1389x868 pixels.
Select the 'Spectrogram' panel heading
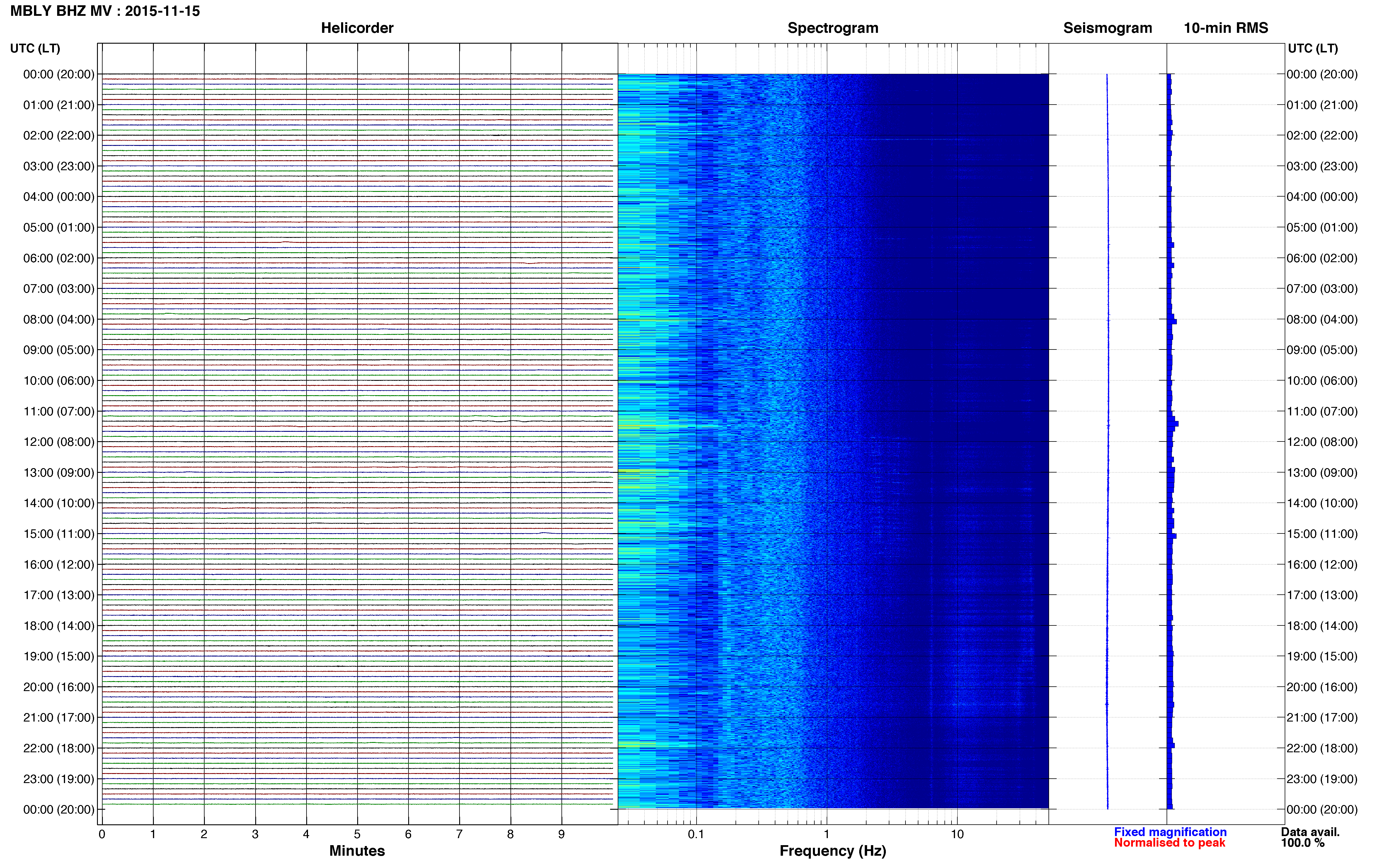tap(833, 28)
